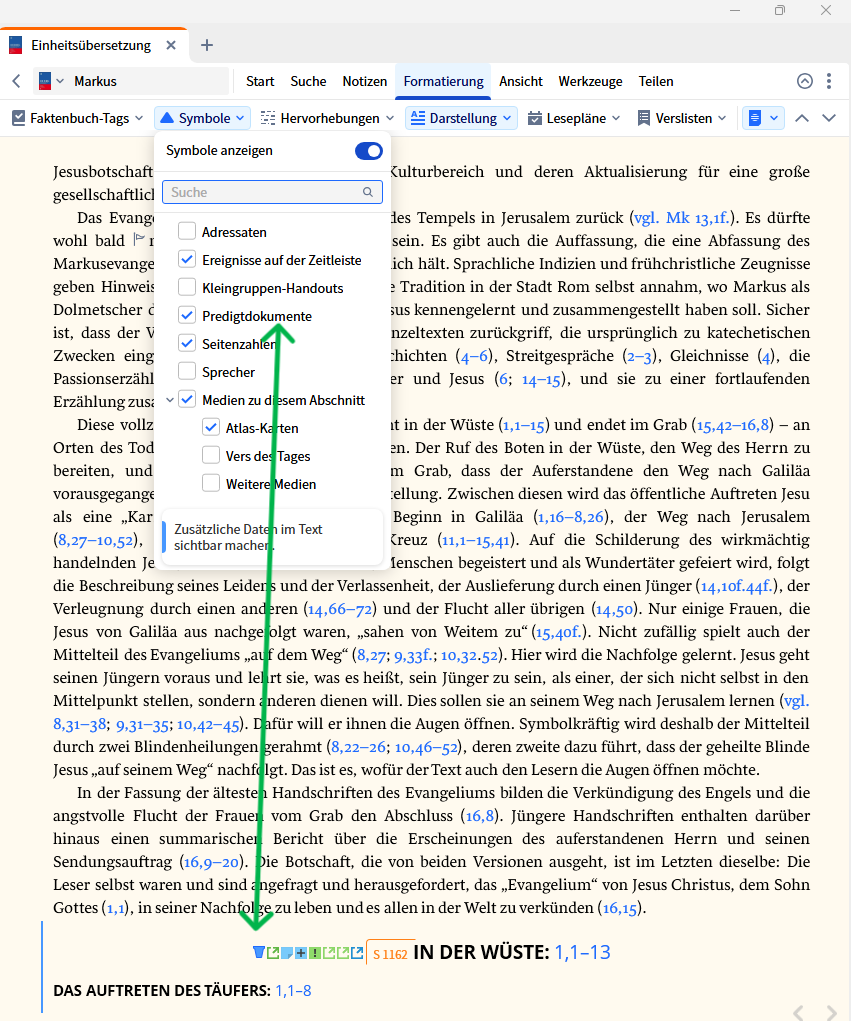Viewport: 851px width, 1021px height.
Task: Click the blue pulpit icon before IN DER WÜSTE
Action: pyautogui.click(x=258, y=953)
